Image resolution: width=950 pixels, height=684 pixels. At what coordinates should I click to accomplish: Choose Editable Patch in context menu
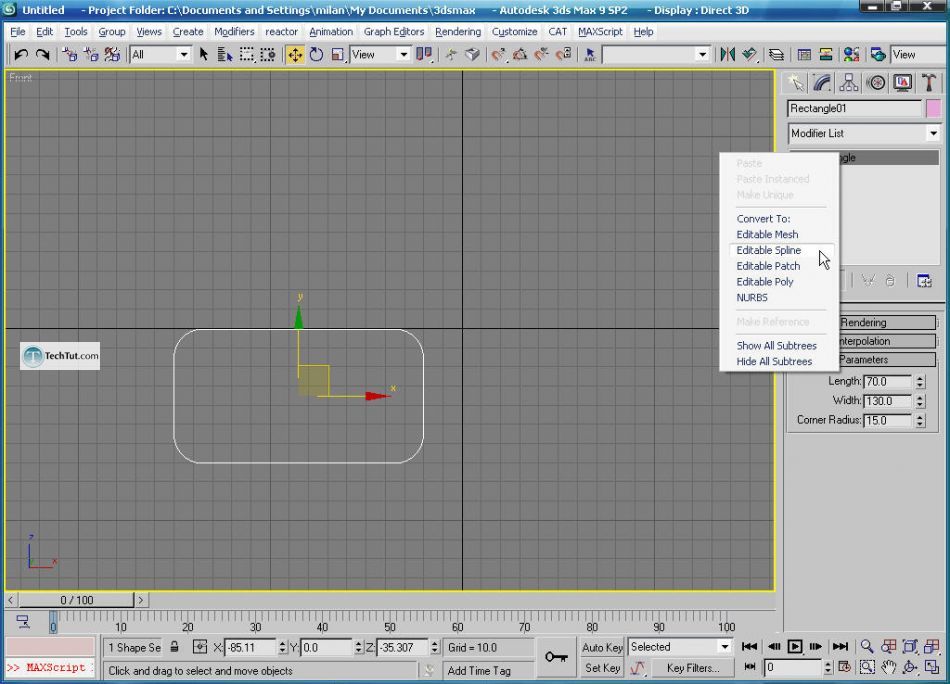(x=768, y=266)
